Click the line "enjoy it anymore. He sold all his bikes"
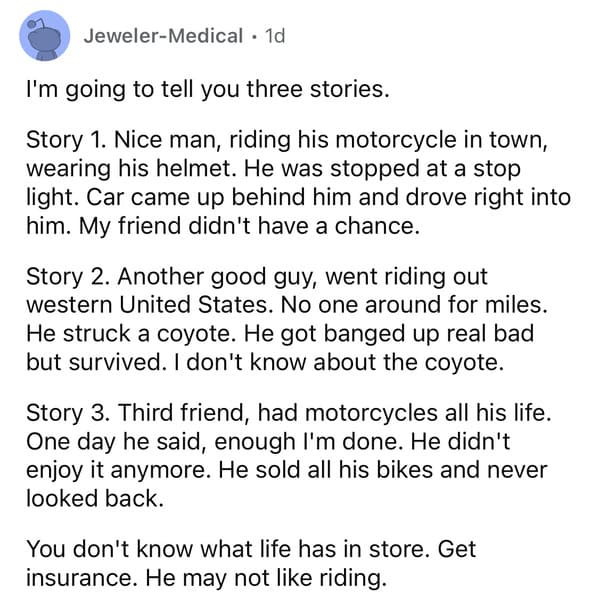Image resolution: width=599 pixels, height=597 pixels. tap(287, 471)
